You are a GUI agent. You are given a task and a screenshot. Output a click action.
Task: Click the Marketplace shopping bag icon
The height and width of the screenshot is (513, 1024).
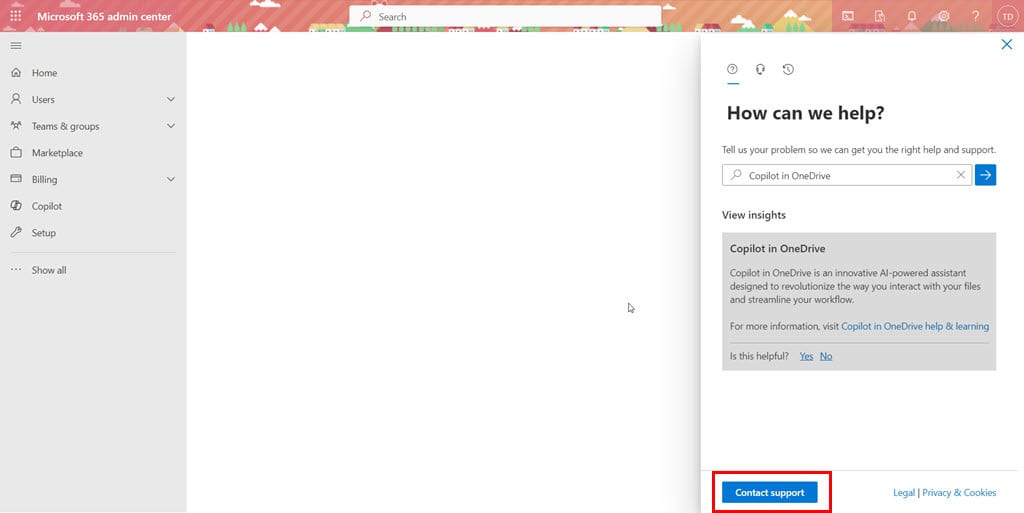[x=16, y=153]
